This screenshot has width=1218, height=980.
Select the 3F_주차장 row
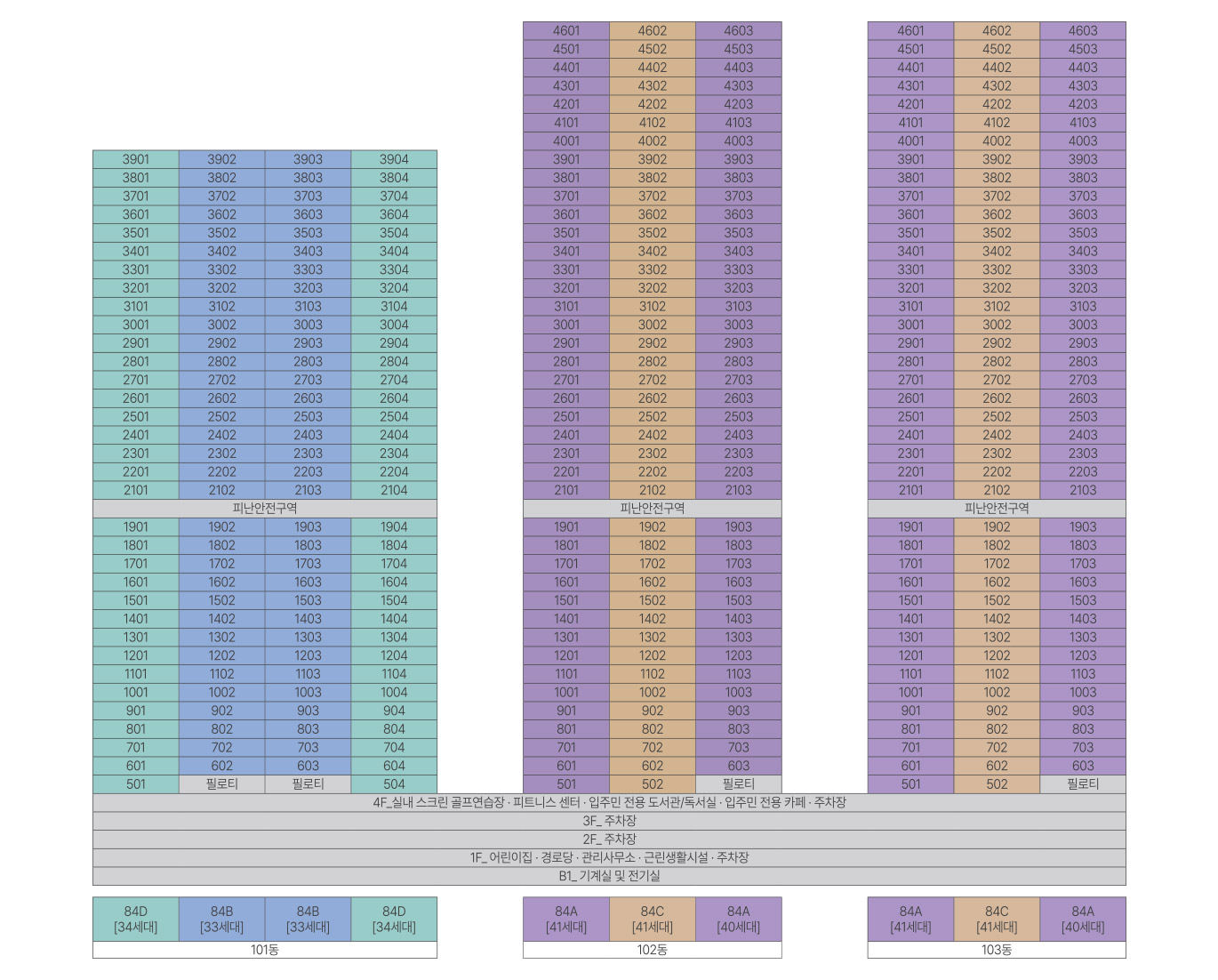[x=609, y=821]
